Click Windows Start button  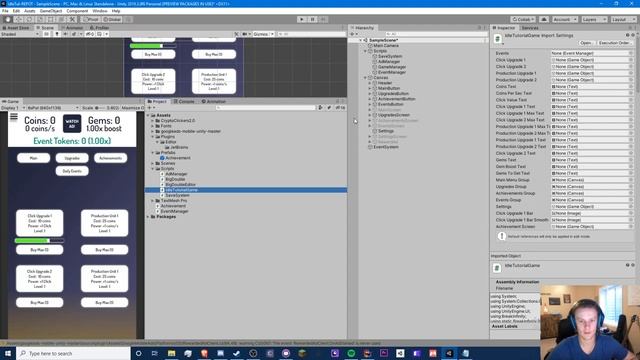point(8,353)
